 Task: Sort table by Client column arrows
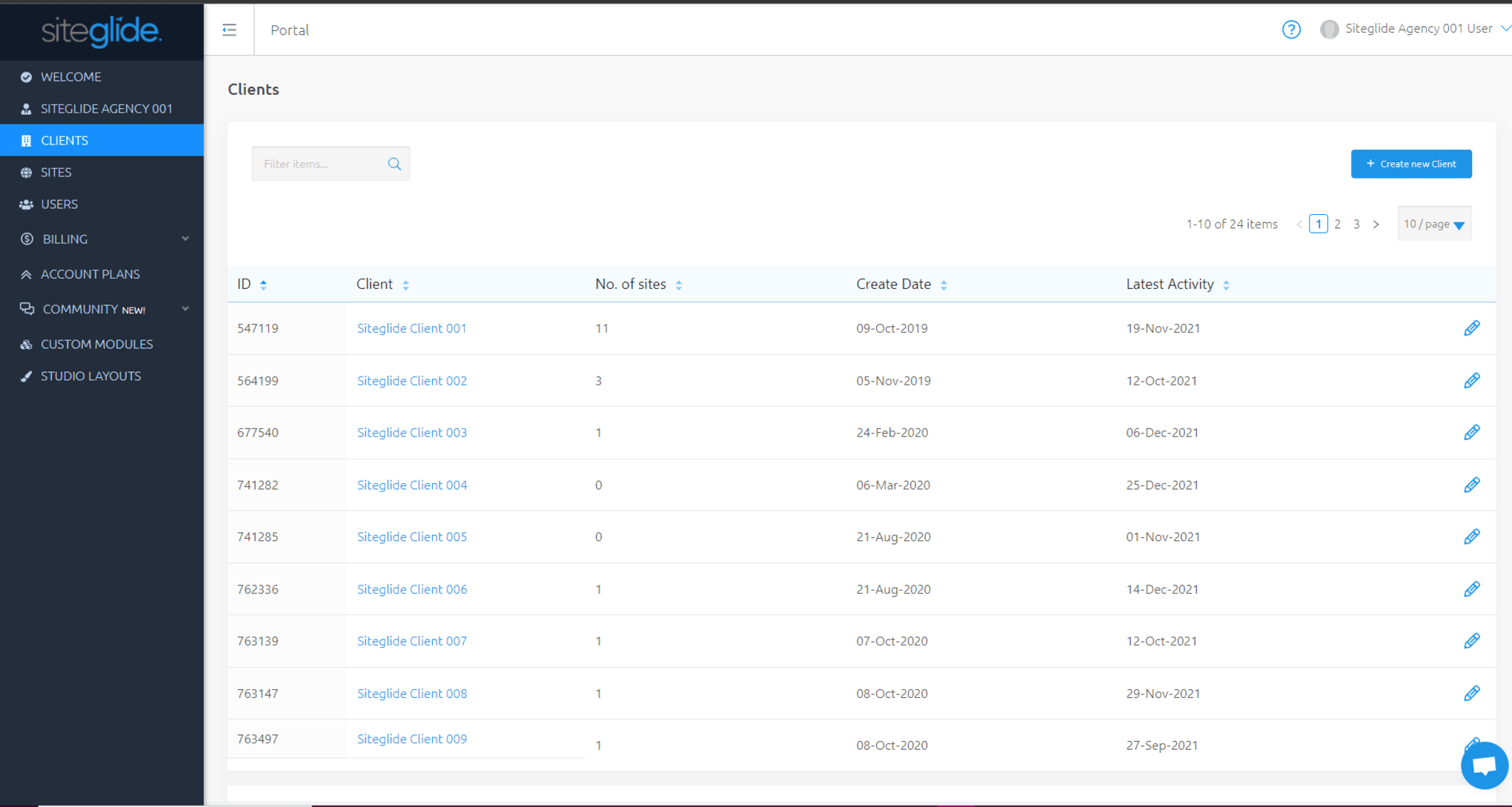(x=405, y=285)
